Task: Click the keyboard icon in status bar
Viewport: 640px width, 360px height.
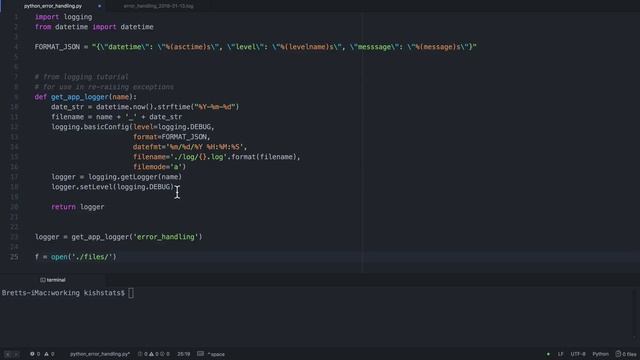Action: pos(200,353)
